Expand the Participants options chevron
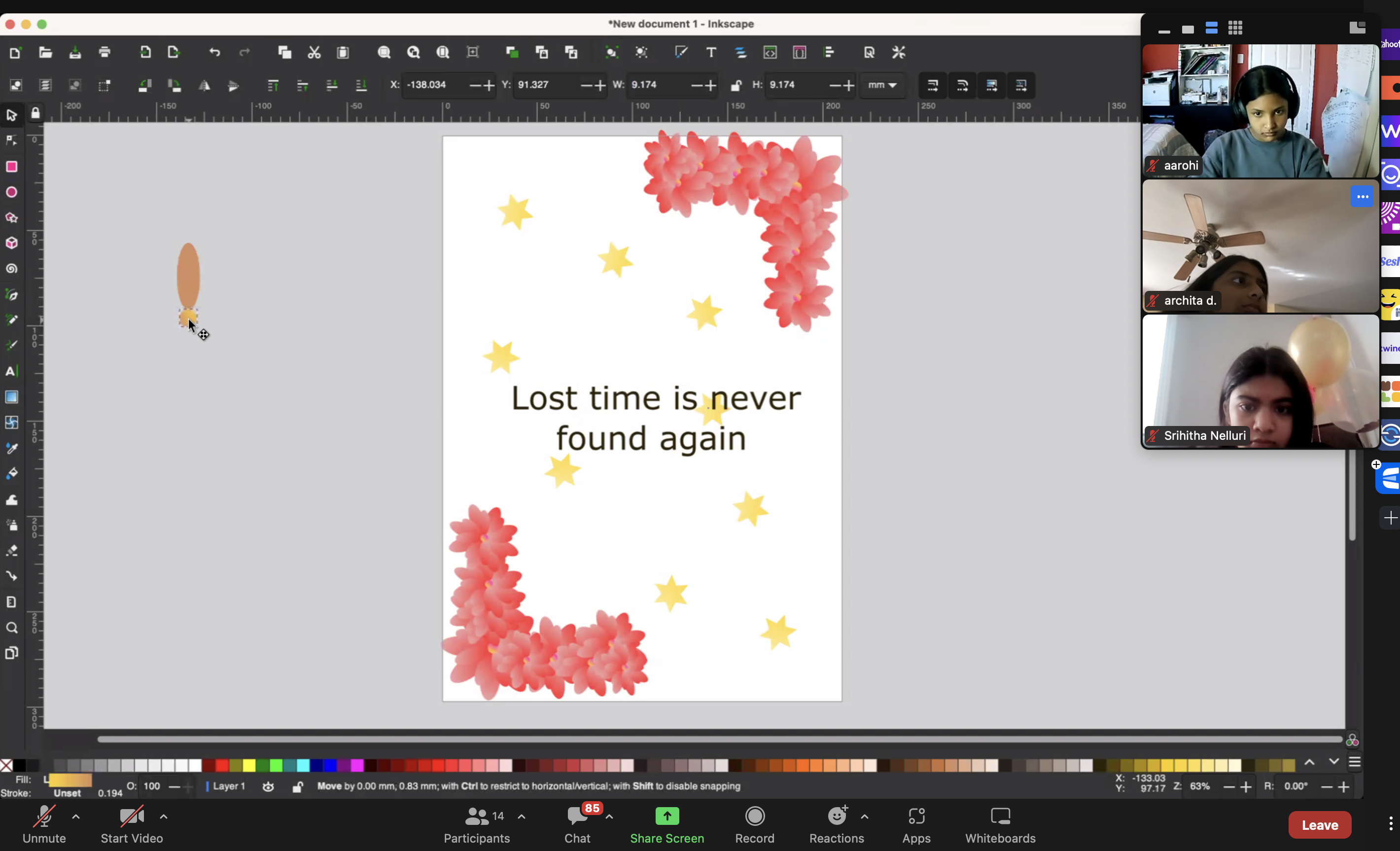Viewport: 1400px width, 851px height. (522, 816)
